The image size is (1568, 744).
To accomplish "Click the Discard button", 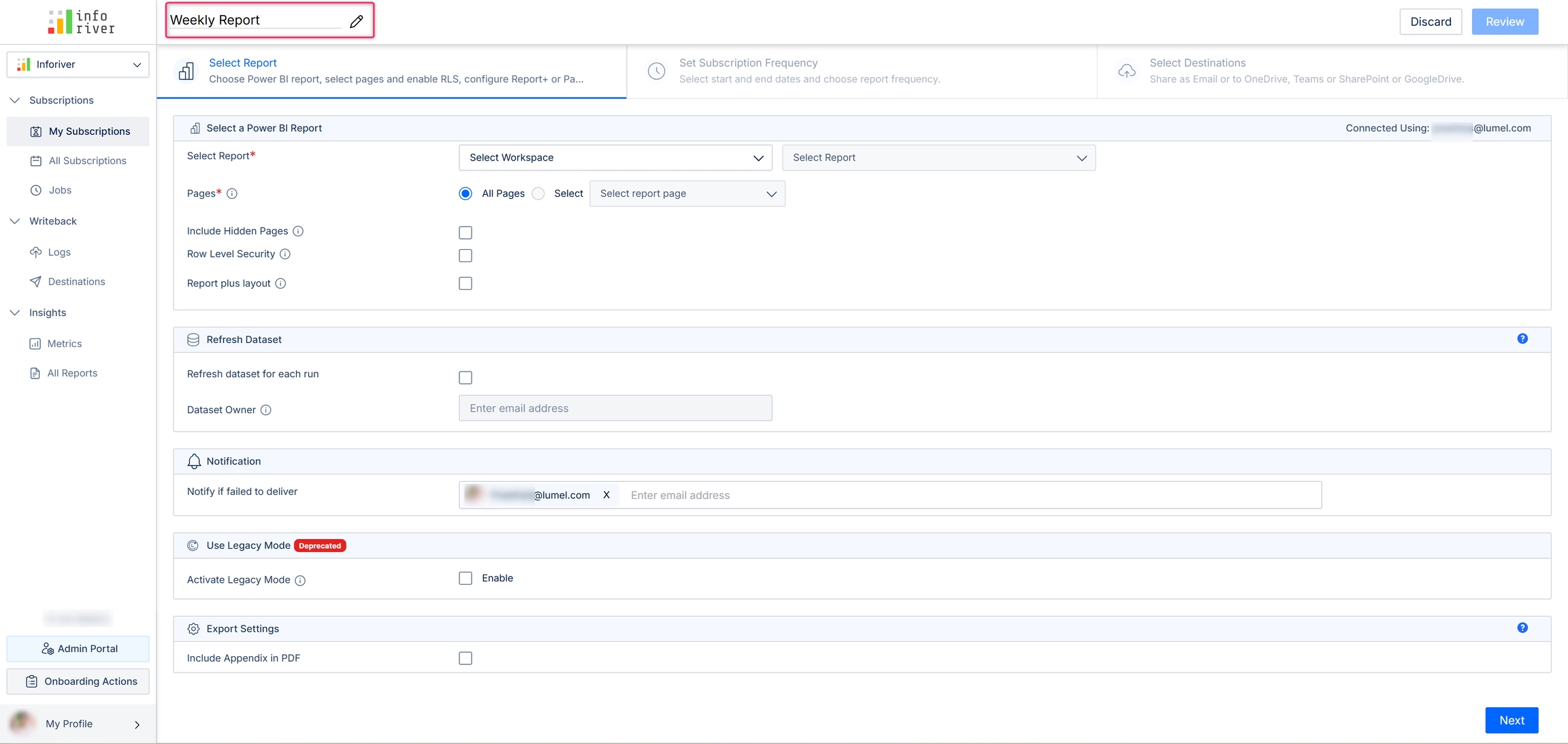I will coord(1430,22).
